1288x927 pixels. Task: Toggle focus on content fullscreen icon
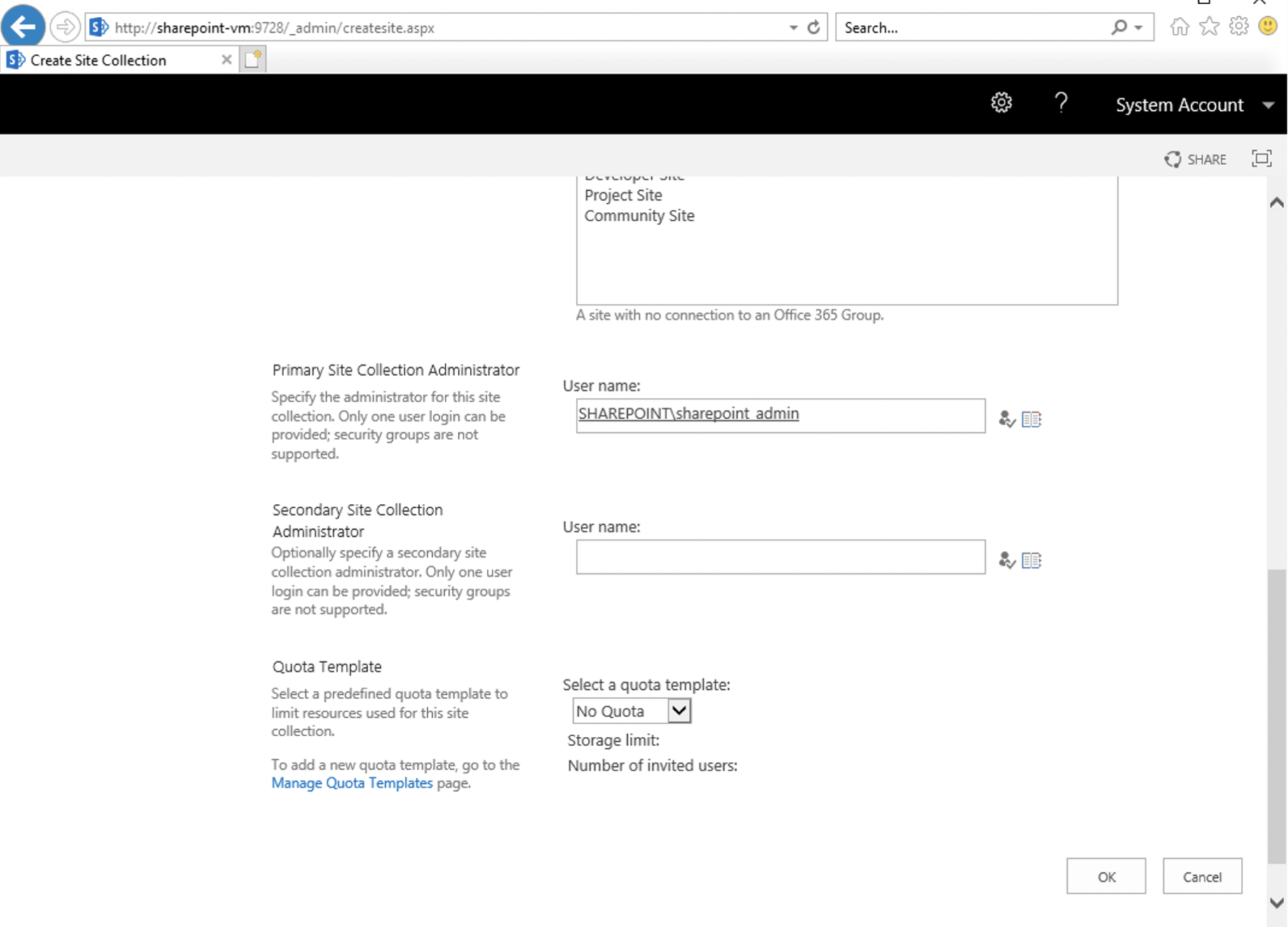click(x=1261, y=159)
